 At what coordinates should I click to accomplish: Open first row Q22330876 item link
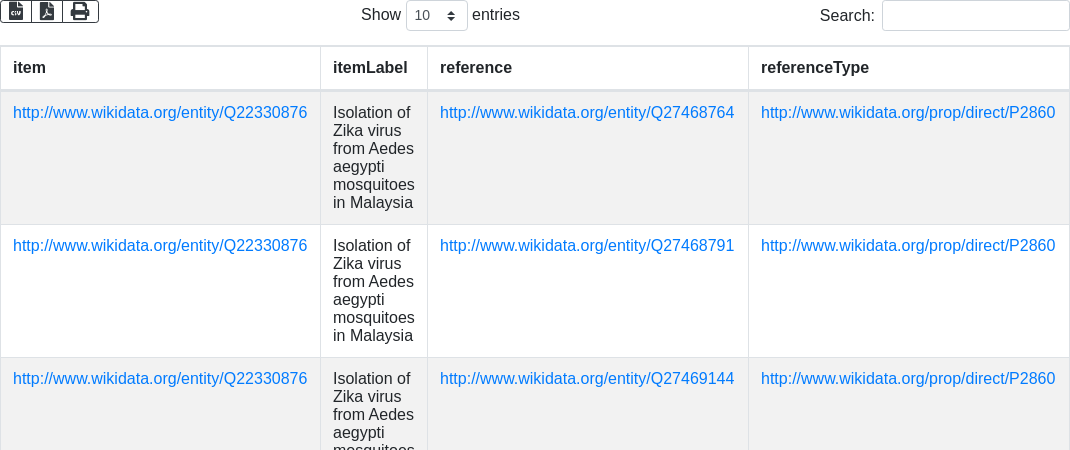(160, 113)
